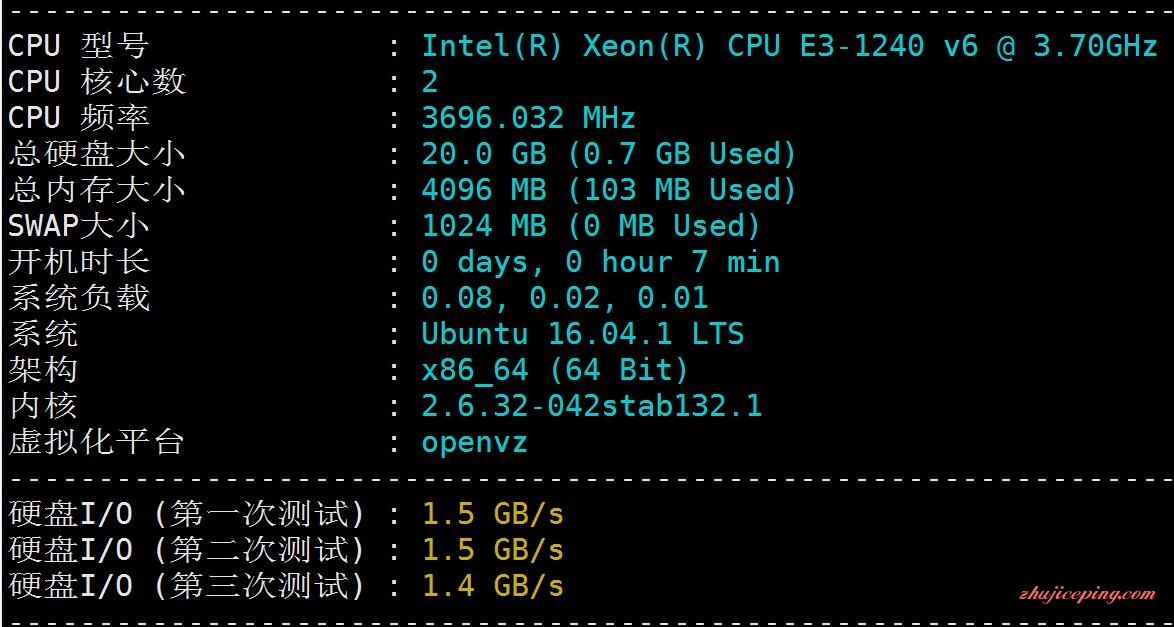Click the zhujiceping.com watermark
Image resolution: width=1174 pixels, height=627 pixels.
[1088, 595]
